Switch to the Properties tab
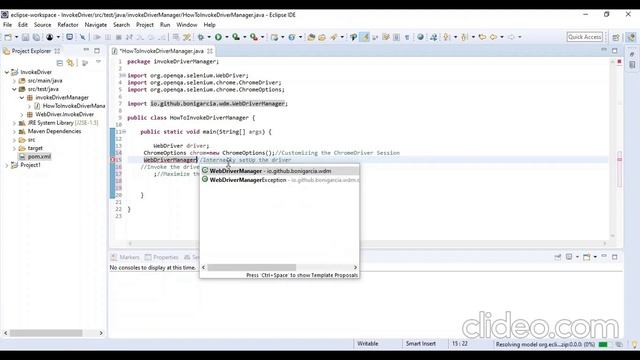The image size is (640, 360). coord(162,257)
